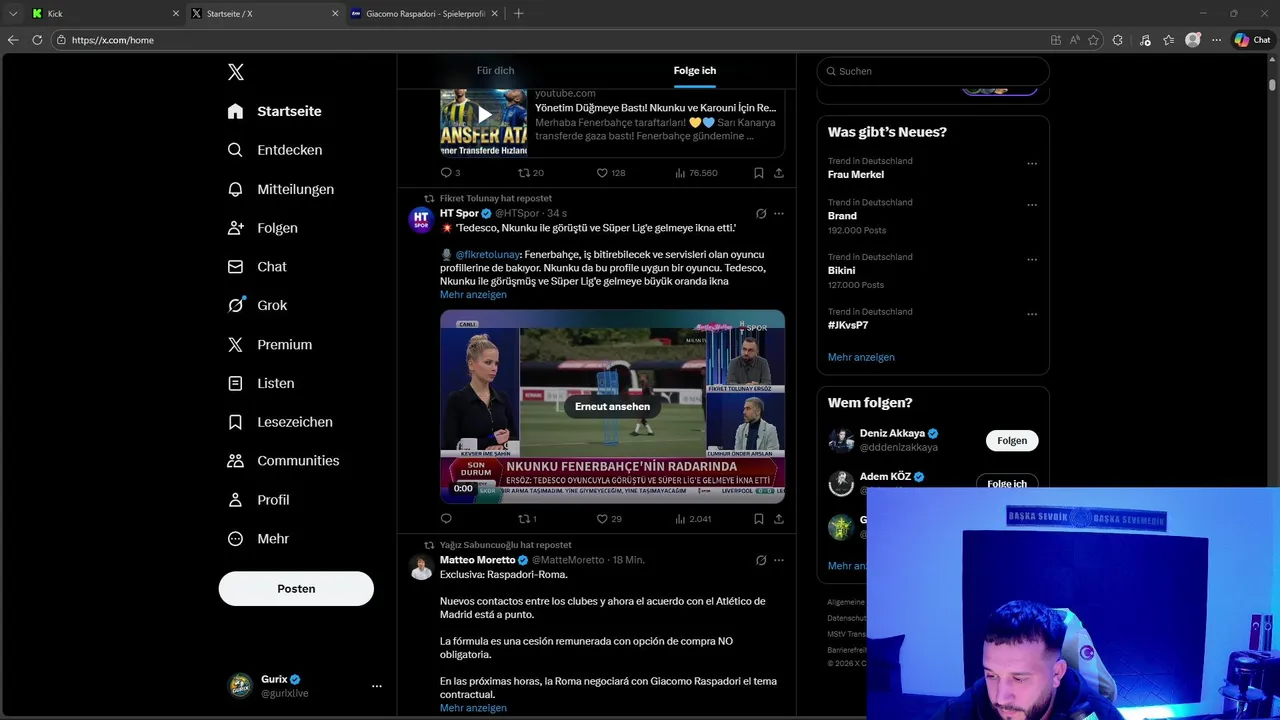Open Mitteilungen notifications
The height and width of the screenshot is (720, 1280).
[281, 189]
